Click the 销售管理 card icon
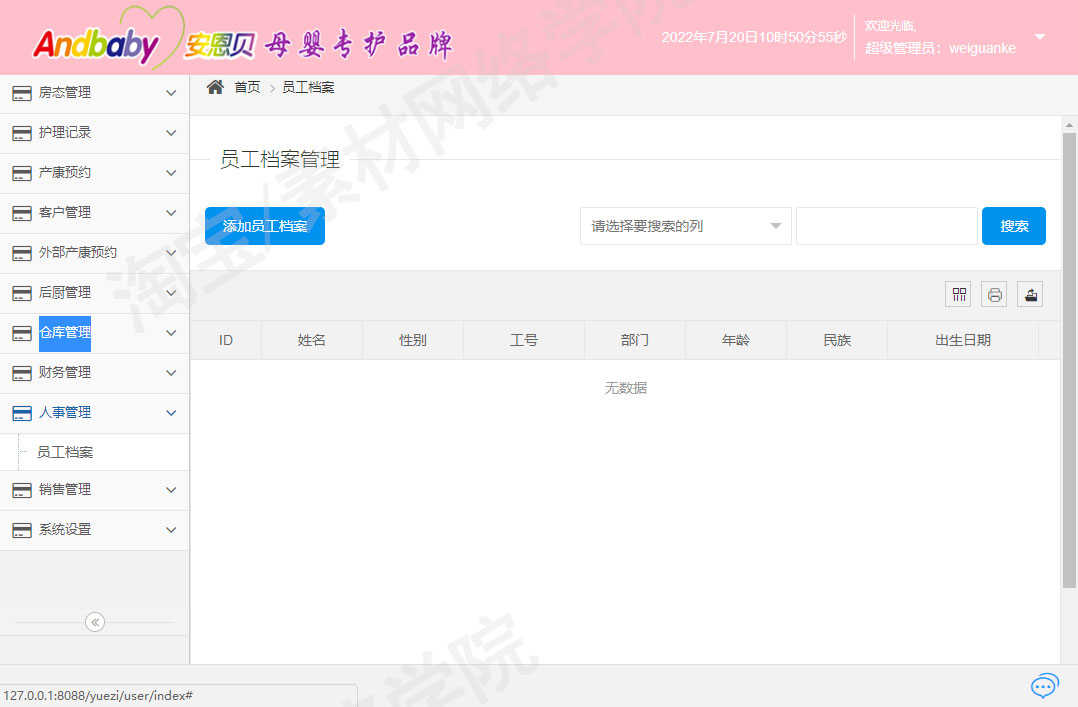The width and height of the screenshot is (1078, 707). pyautogui.click(x=22, y=490)
